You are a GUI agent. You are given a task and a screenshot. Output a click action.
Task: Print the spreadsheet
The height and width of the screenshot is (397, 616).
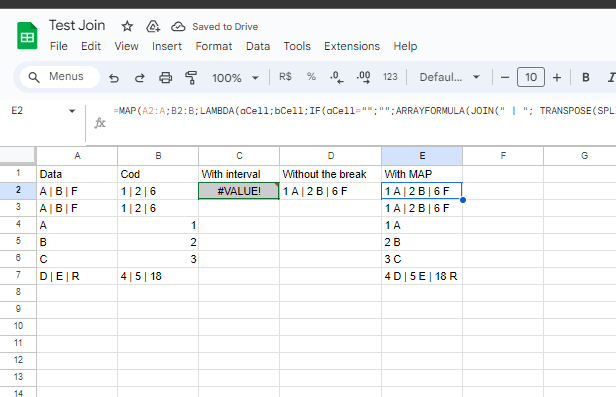click(x=165, y=78)
